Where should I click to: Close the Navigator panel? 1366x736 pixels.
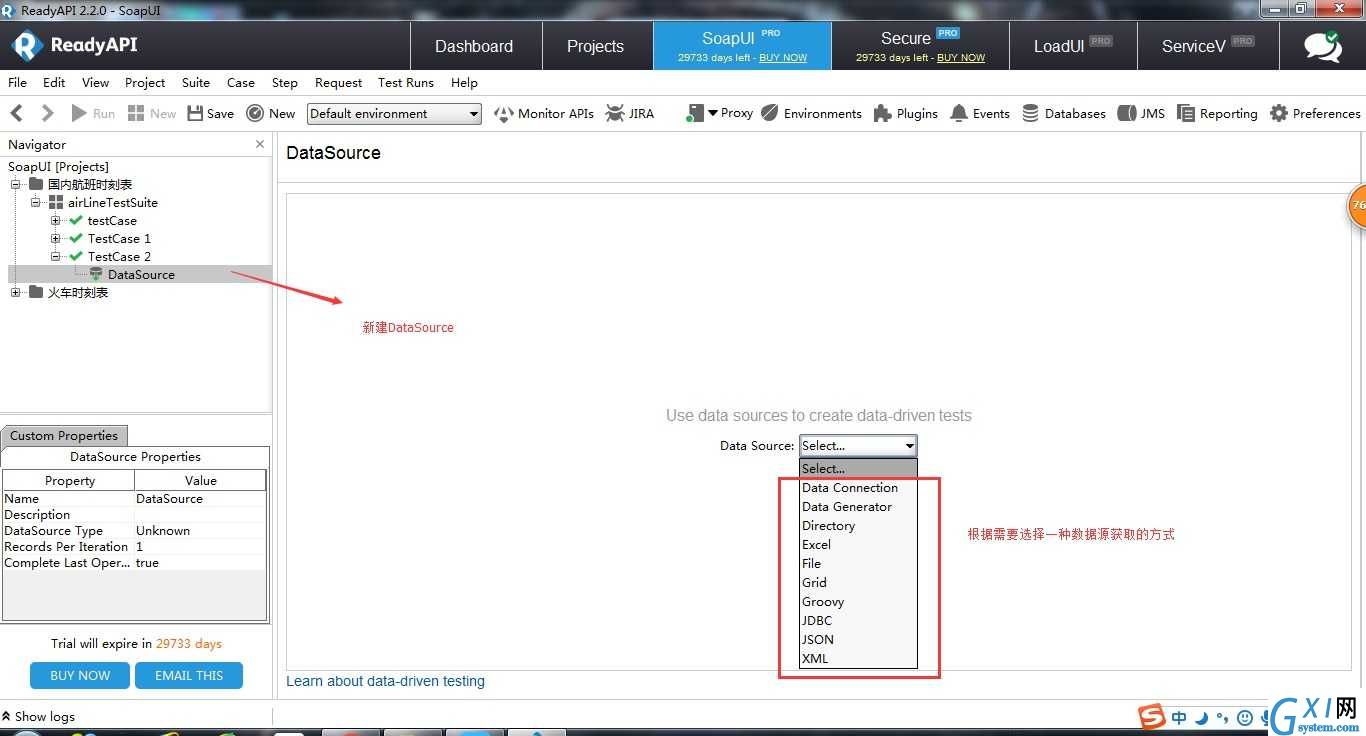tap(260, 144)
